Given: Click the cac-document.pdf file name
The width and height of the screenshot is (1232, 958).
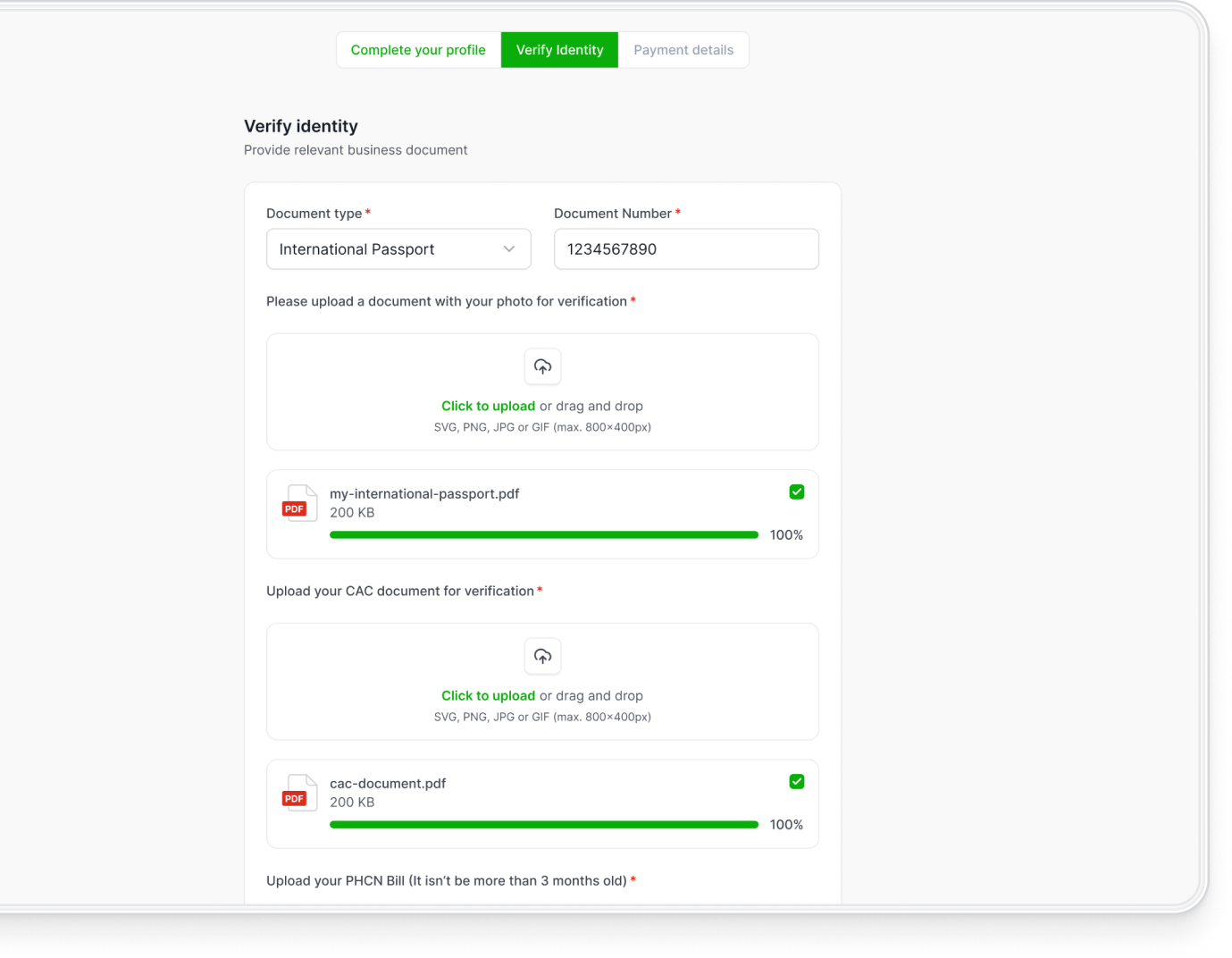Looking at the screenshot, I should click(x=388, y=783).
